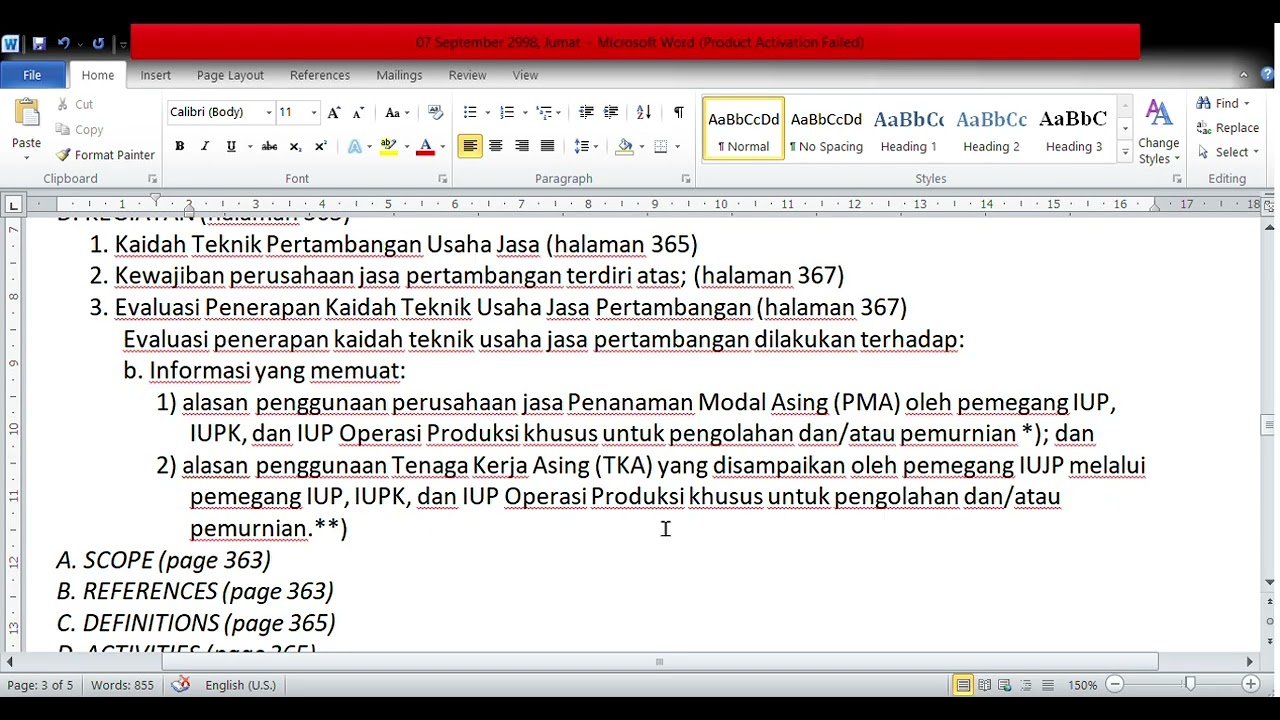Click Change Styles icon

pos(1159,114)
